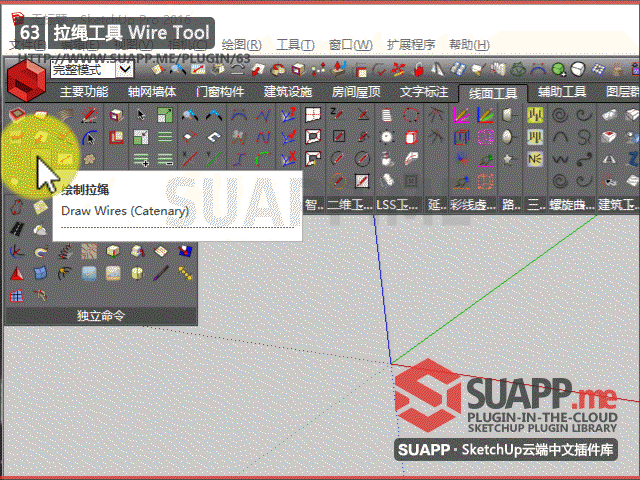Click the green diagonal line icon
The image size is (640, 480).
[x=214, y=159]
